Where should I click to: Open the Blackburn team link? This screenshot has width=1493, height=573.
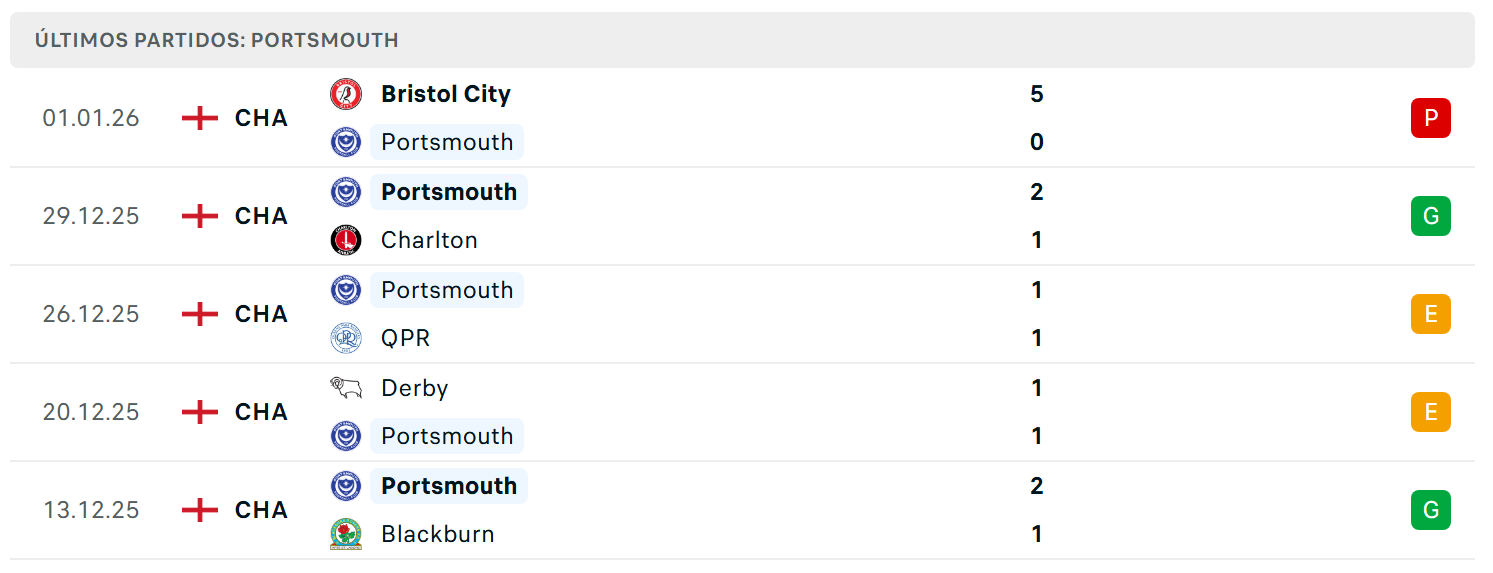pyautogui.click(x=438, y=534)
